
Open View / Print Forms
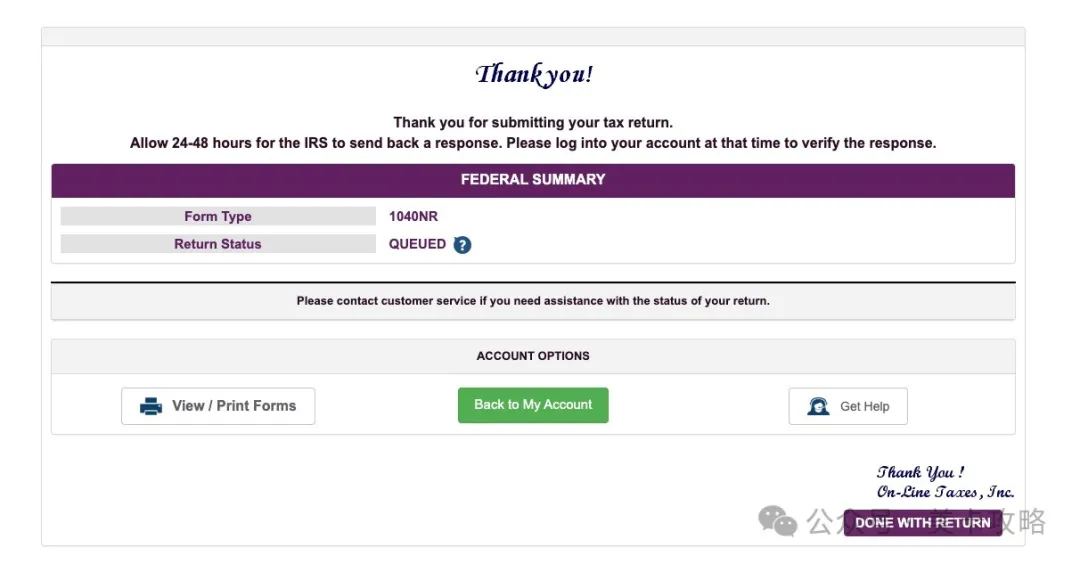tap(218, 406)
